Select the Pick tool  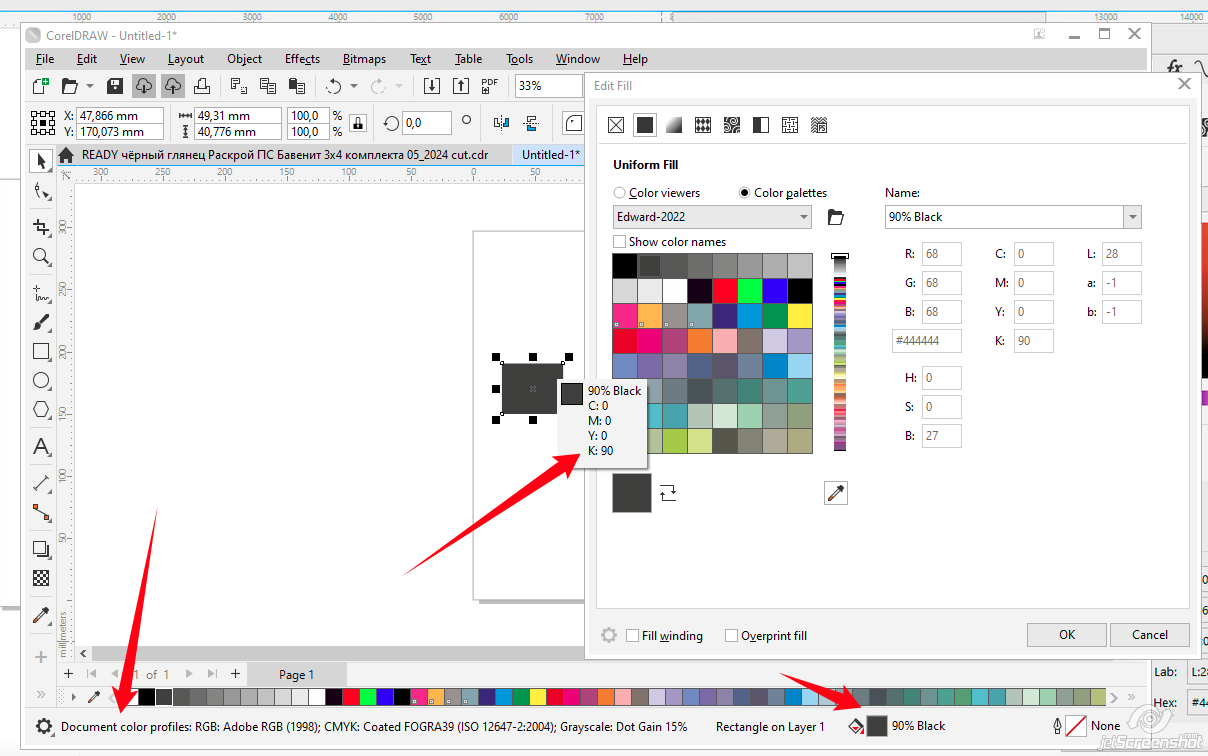(x=41, y=161)
